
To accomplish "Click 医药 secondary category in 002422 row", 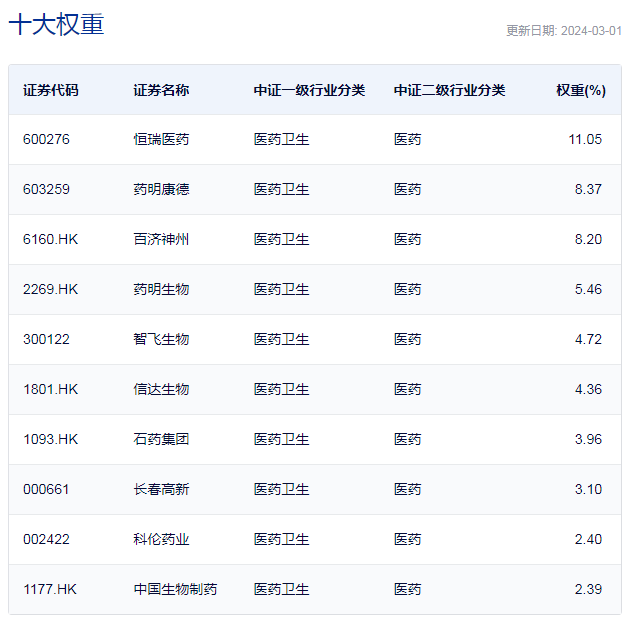I will [407, 539].
